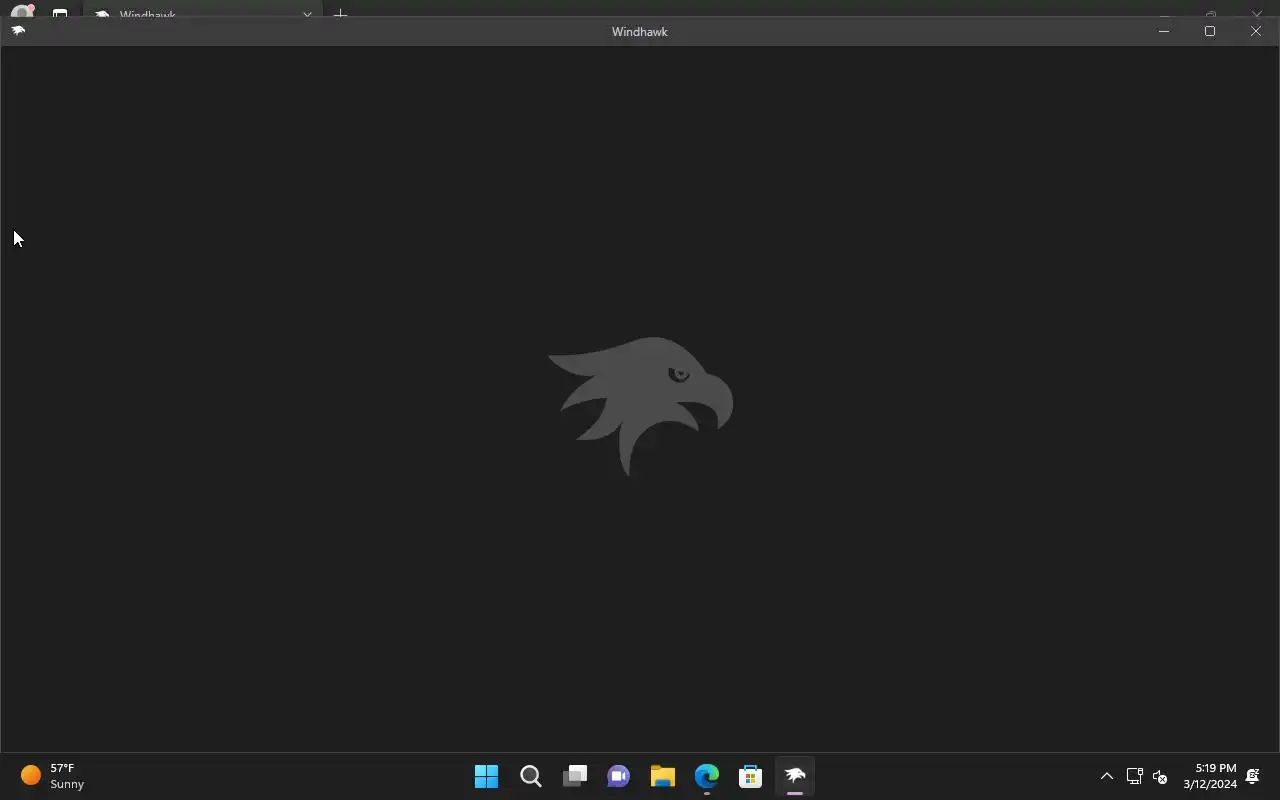1280x800 pixels.
Task: Click the muted volume tray icon
Action: pyautogui.click(x=1160, y=776)
